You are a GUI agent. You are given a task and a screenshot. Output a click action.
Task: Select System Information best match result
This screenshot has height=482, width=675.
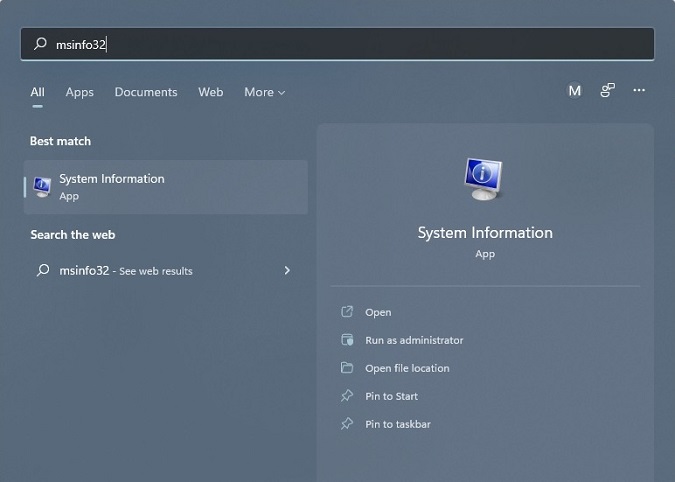(x=166, y=187)
